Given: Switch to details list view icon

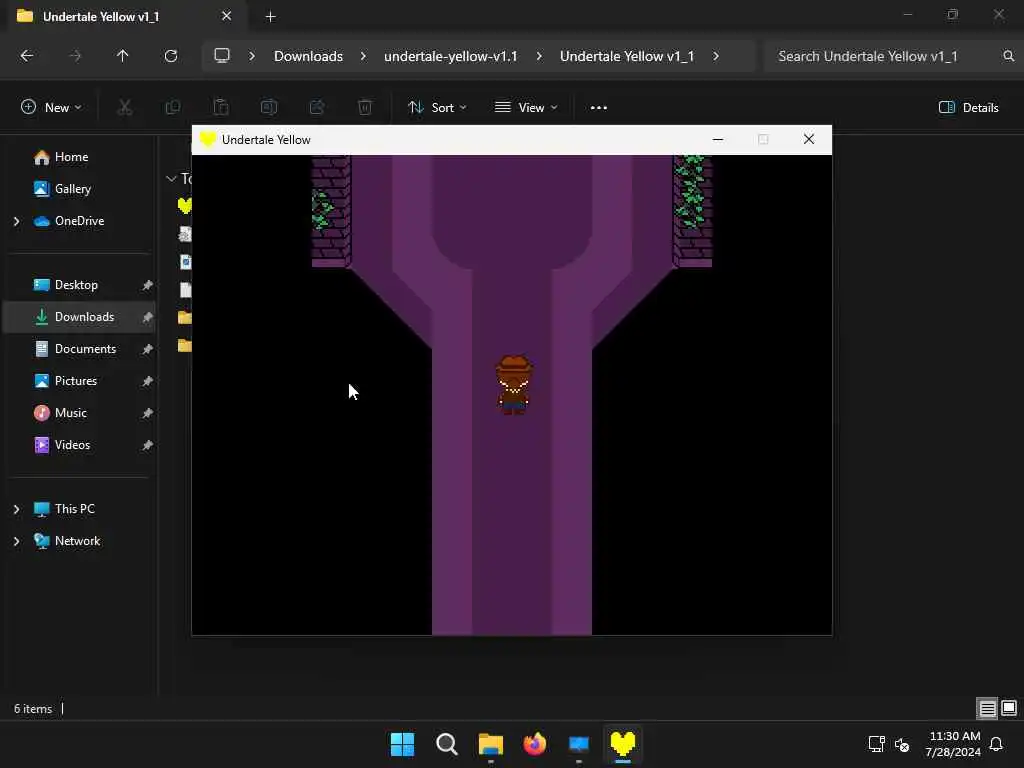Looking at the screenshot, I should coord(987,709).
